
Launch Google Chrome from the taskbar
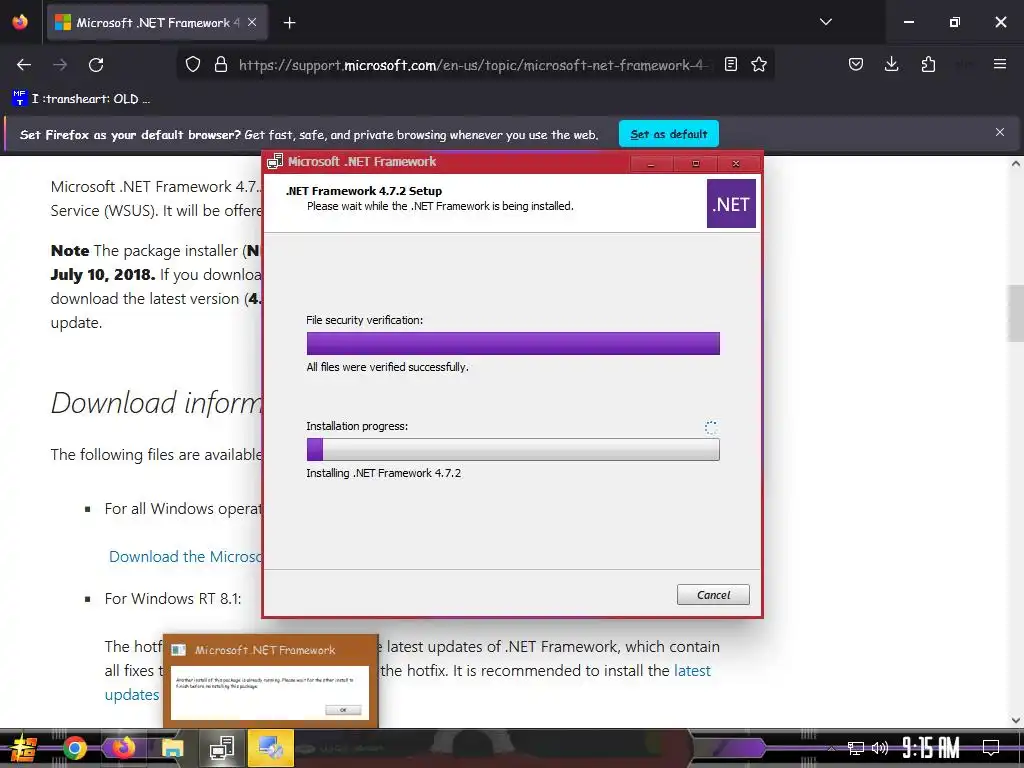click(74, 748)
